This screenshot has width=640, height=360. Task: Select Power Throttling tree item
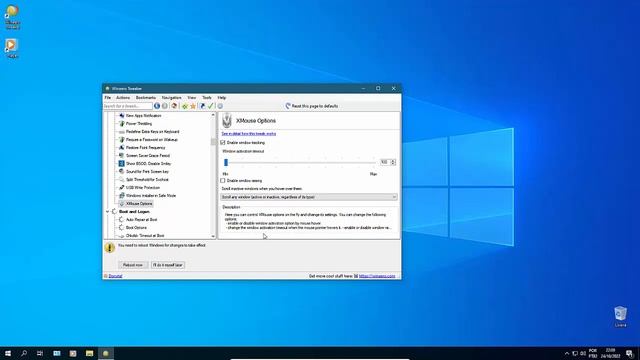click(139, 124)
